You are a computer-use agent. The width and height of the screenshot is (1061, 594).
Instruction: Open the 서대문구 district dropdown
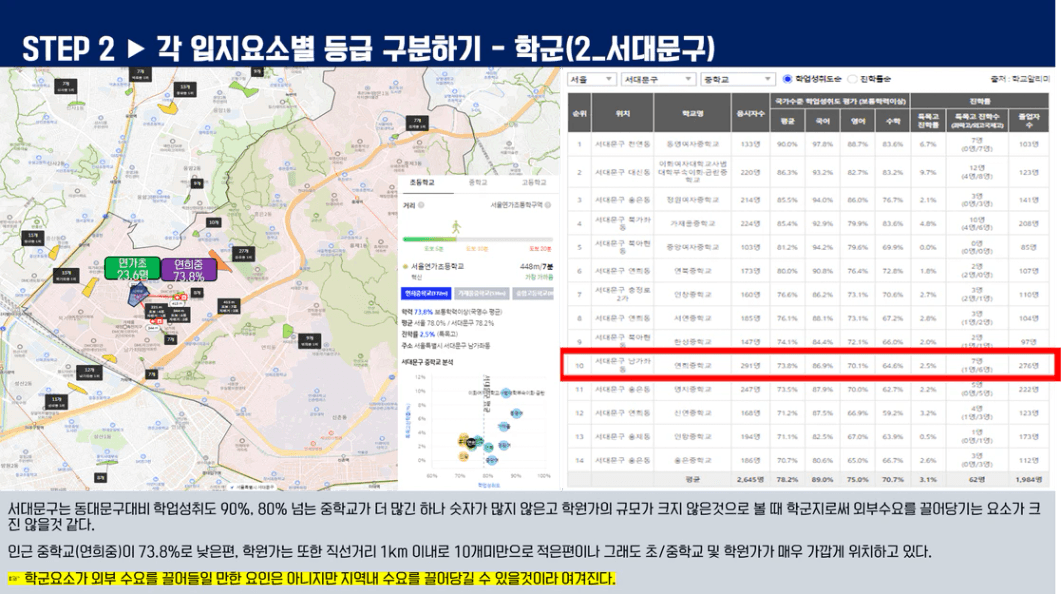click(x=658, y=79)
